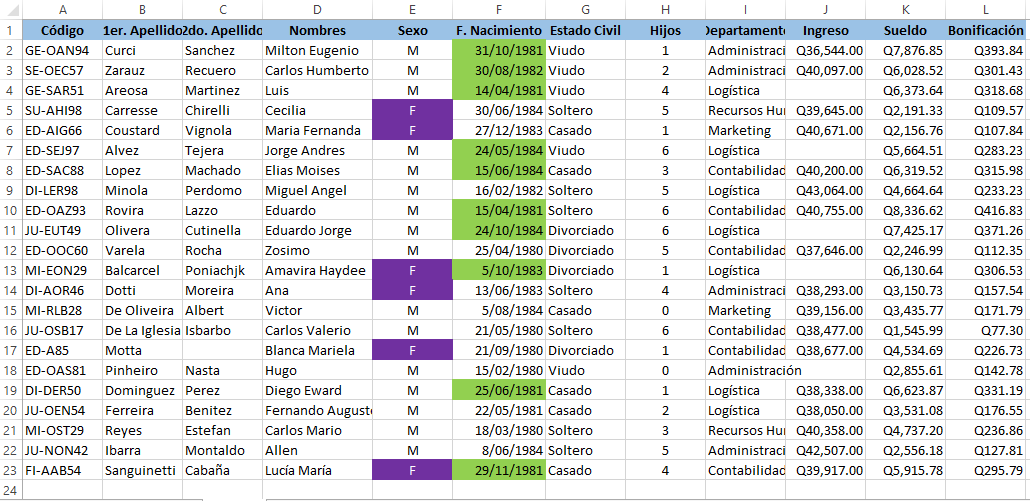Select column A header

(62, 9)
